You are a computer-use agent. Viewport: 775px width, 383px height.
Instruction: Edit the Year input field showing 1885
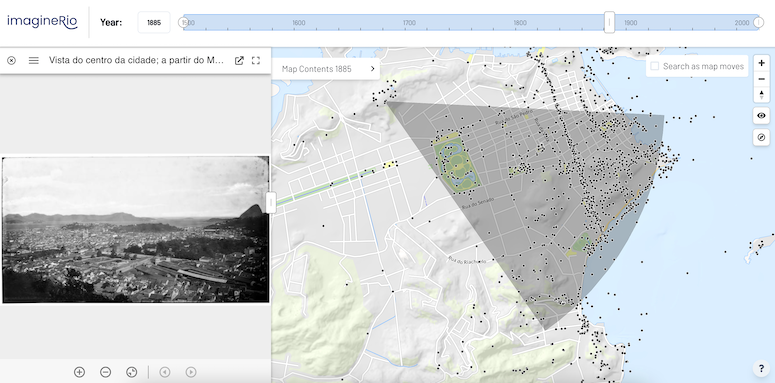tap(154, 23)
